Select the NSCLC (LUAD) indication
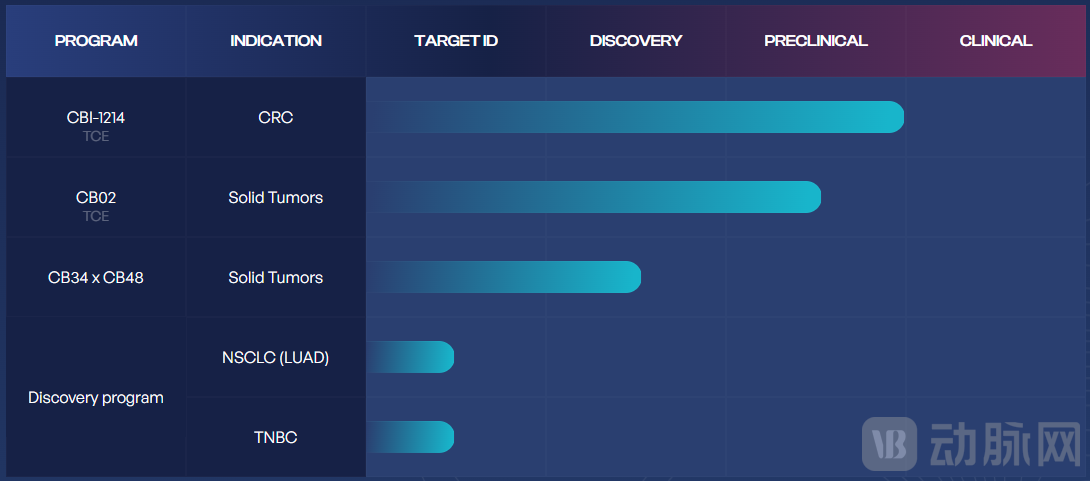Viewport: 1090px width, 481px height. pos(276,357)
